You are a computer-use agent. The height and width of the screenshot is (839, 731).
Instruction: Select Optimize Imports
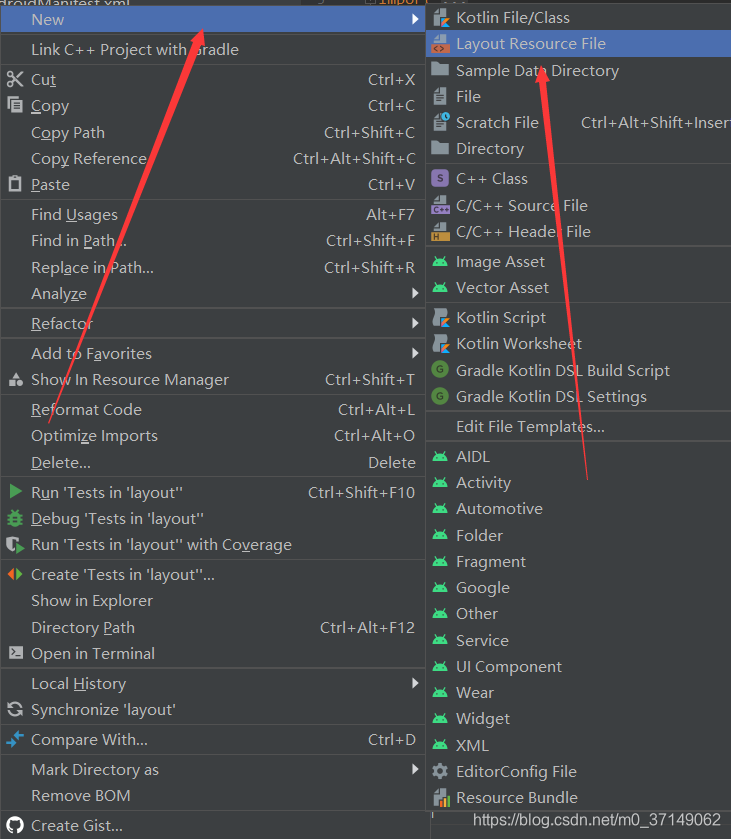[213, 436]
